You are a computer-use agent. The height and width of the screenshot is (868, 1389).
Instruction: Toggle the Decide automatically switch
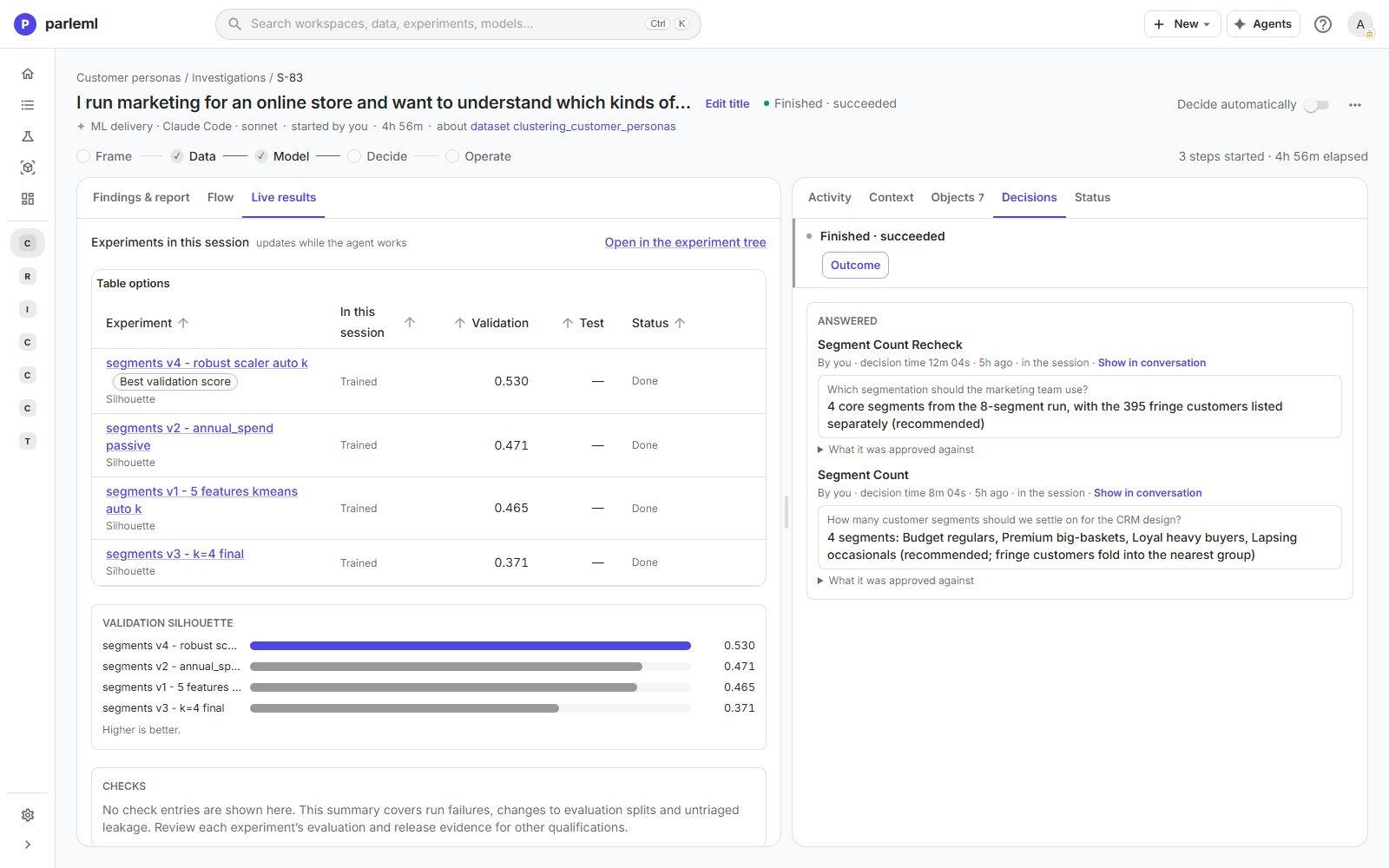[1317, 105]
